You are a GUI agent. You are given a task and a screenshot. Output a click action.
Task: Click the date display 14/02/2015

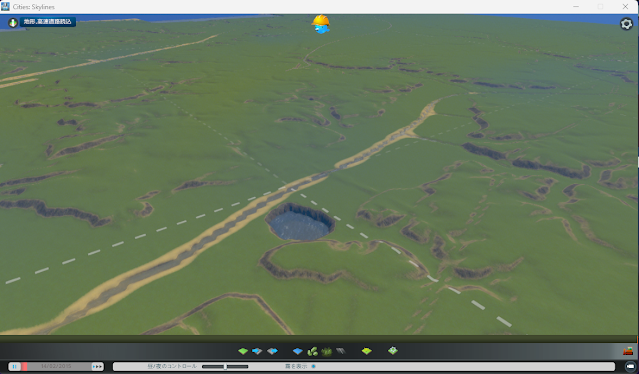click(56, 367)
